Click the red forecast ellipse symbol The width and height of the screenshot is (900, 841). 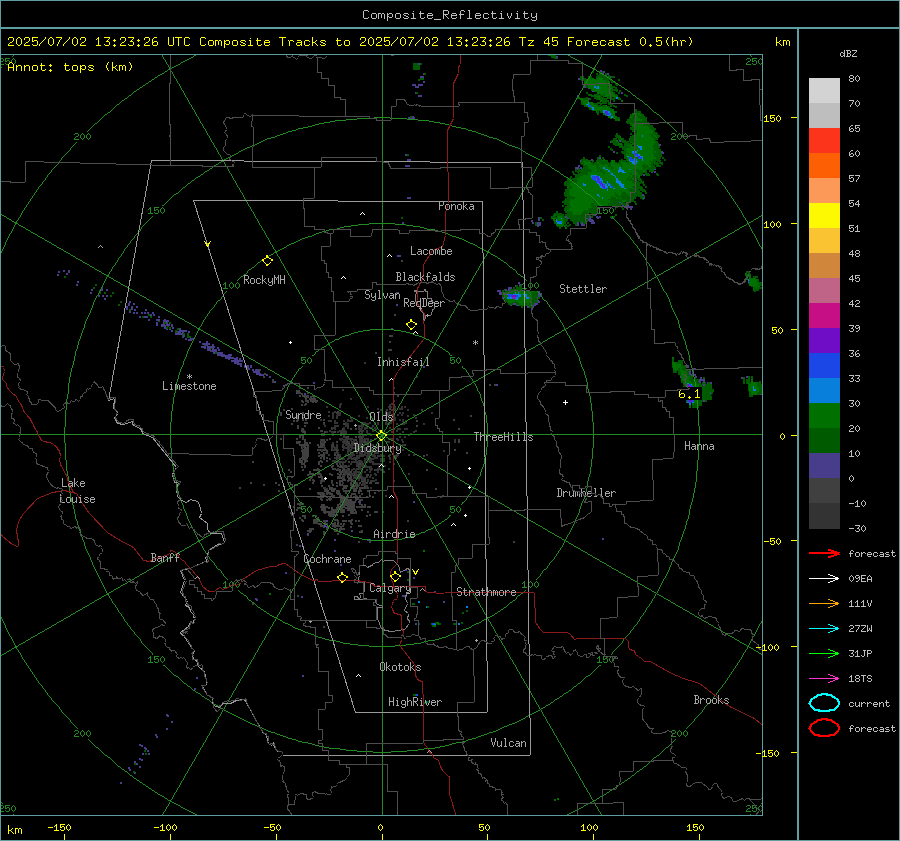[x=824, y=728]
